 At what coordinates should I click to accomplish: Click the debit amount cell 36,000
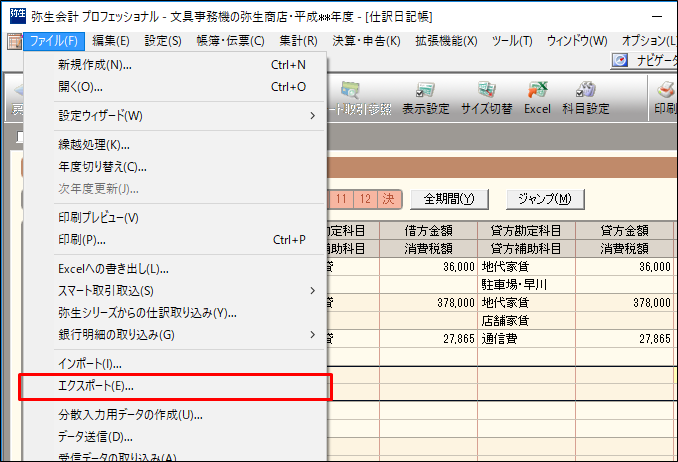[429, 267]
